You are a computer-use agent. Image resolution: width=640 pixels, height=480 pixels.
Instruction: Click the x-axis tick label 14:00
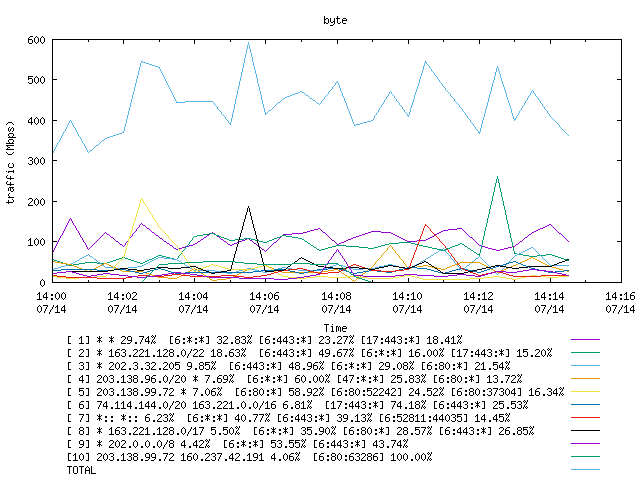51,296
